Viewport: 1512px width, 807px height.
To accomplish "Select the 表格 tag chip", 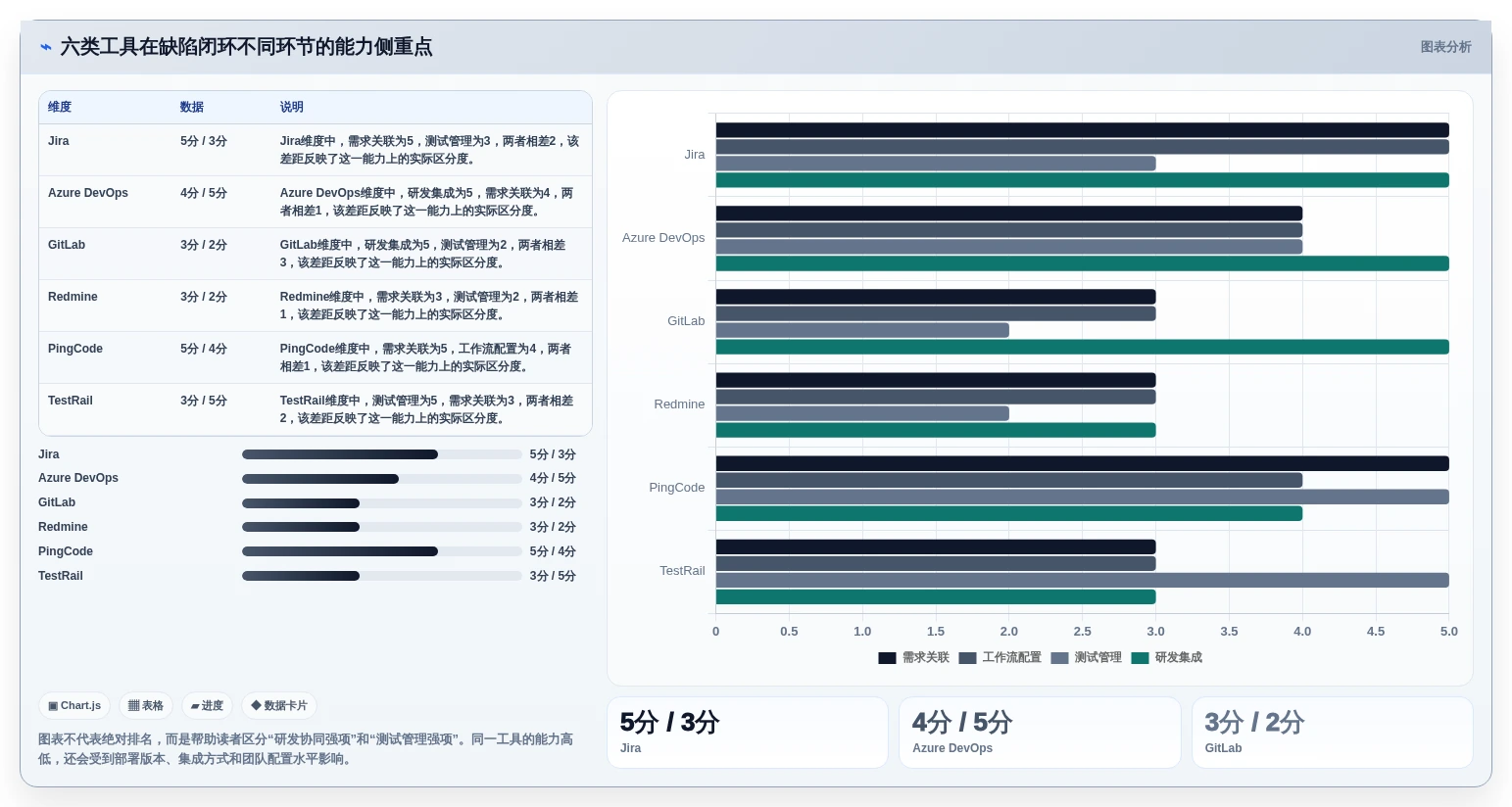I will click(x=146, y=705).
